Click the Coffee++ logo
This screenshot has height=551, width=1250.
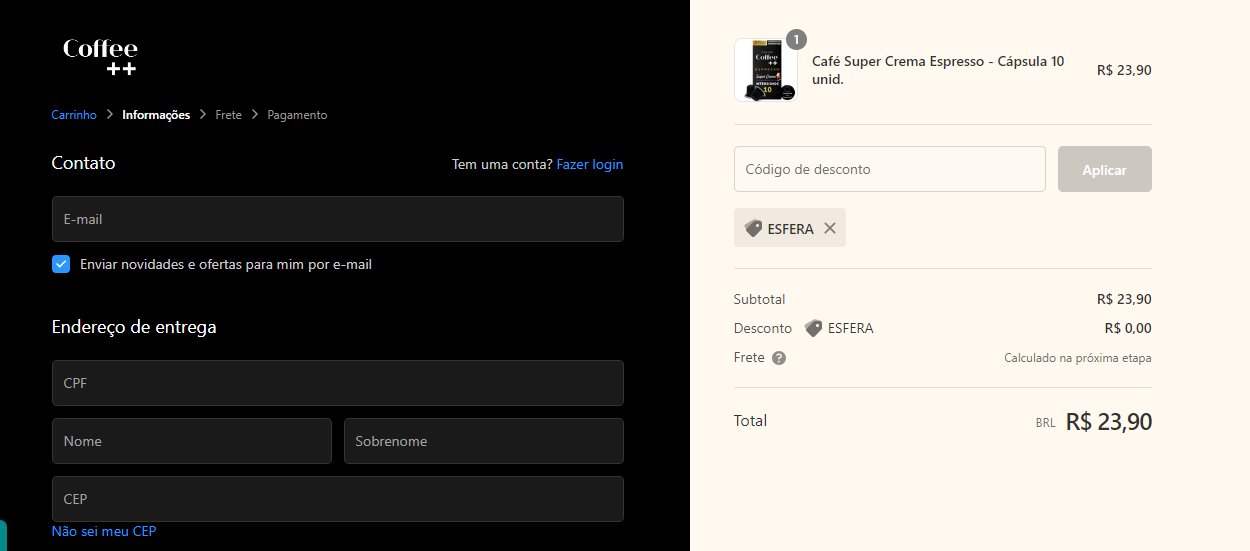(x=100, y=57)
